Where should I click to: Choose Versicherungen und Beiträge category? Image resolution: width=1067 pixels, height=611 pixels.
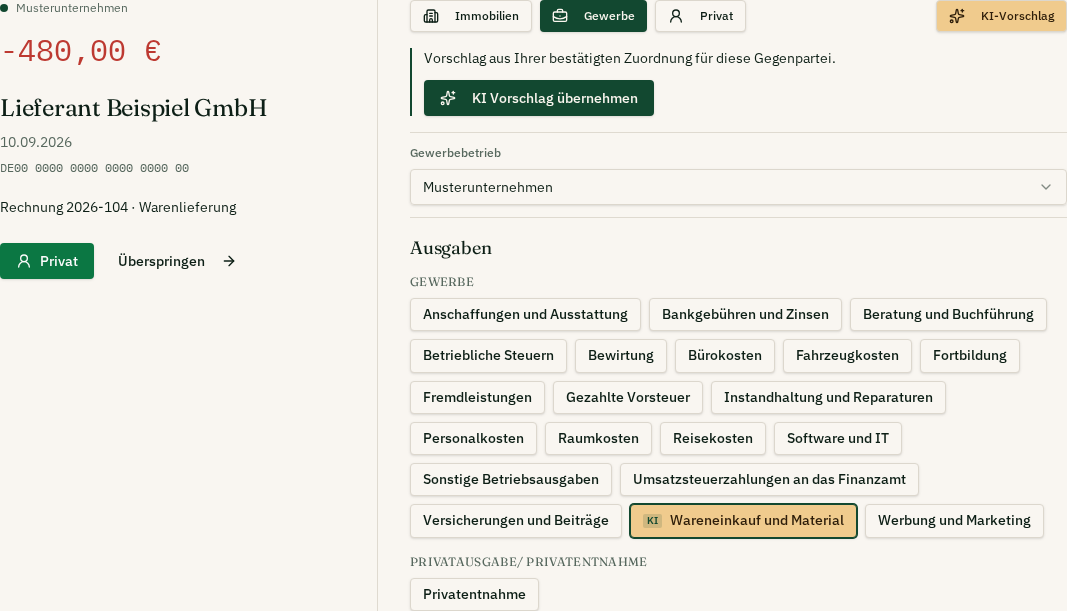pyautogui.click(x=516, y=521)
